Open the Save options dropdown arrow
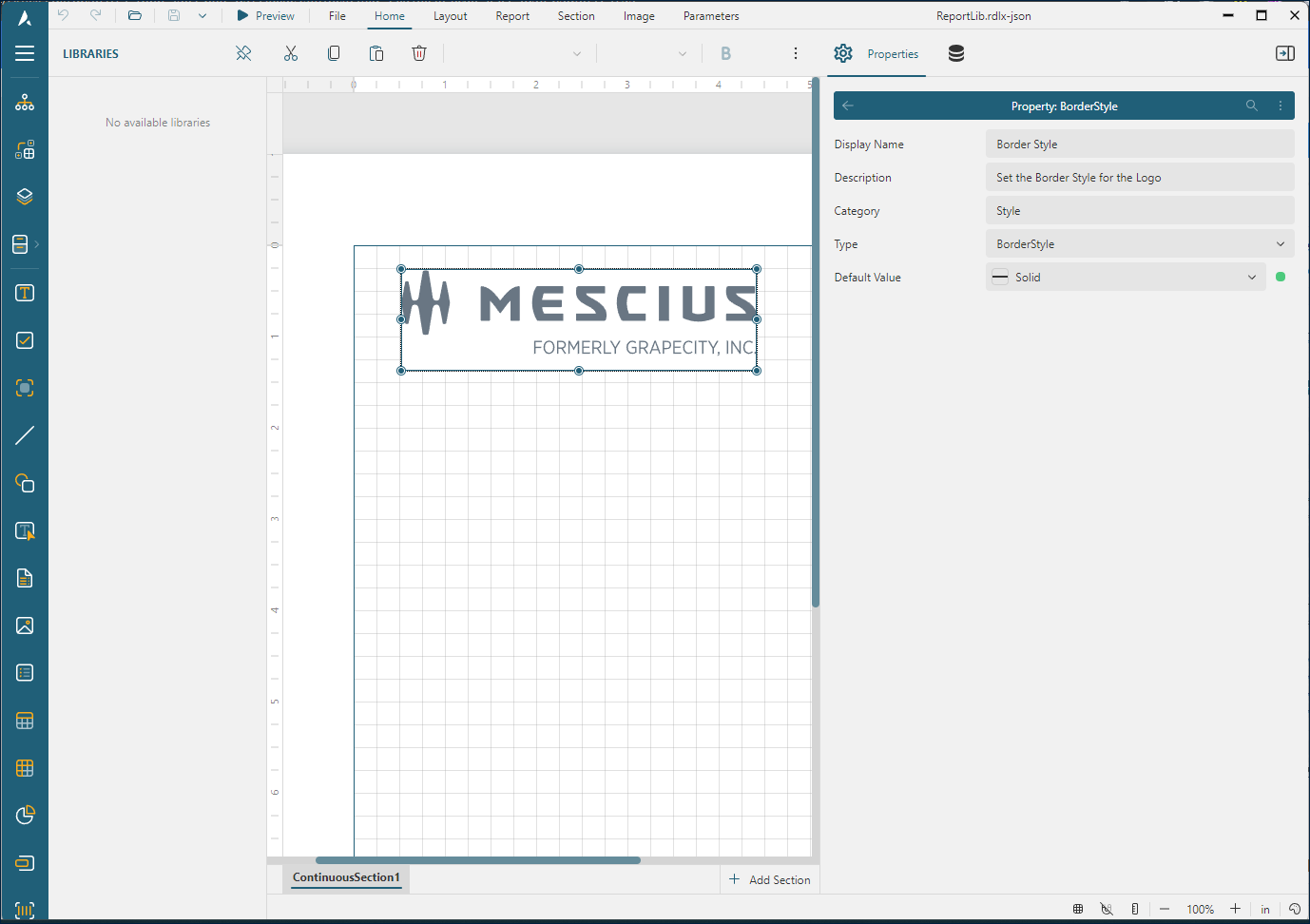 [202, 15]
